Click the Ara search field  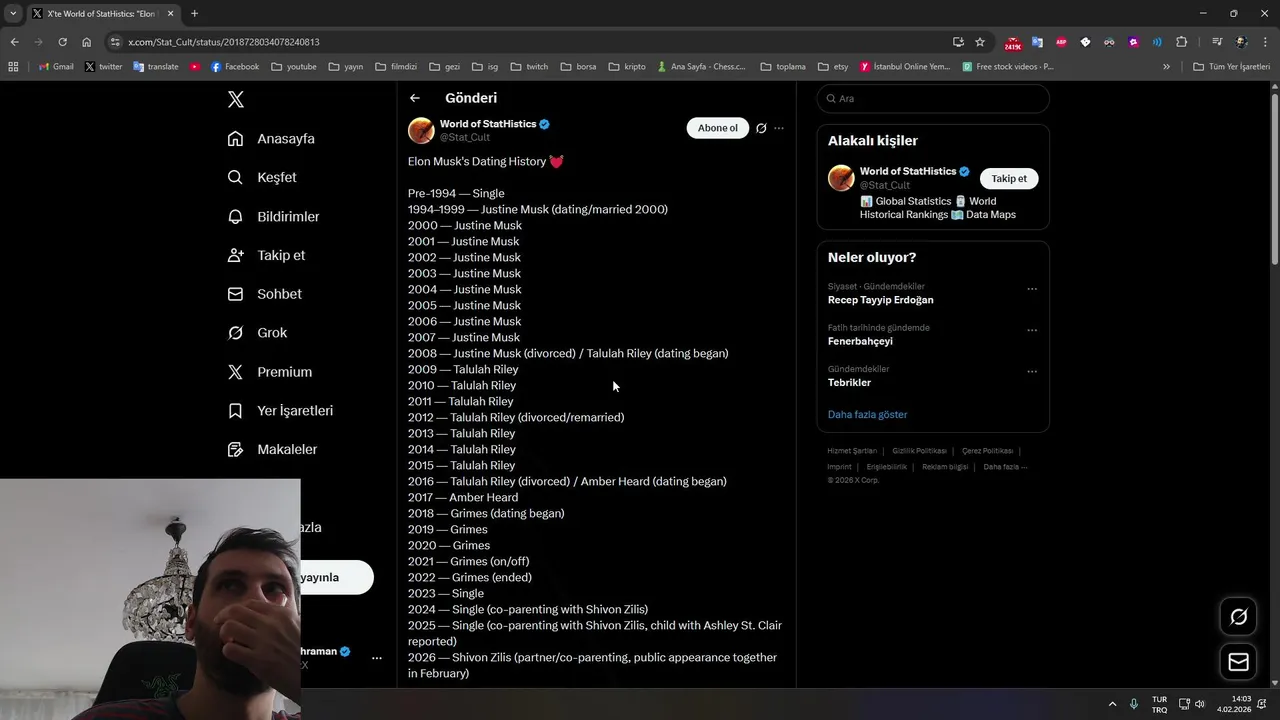pos(933,99)
